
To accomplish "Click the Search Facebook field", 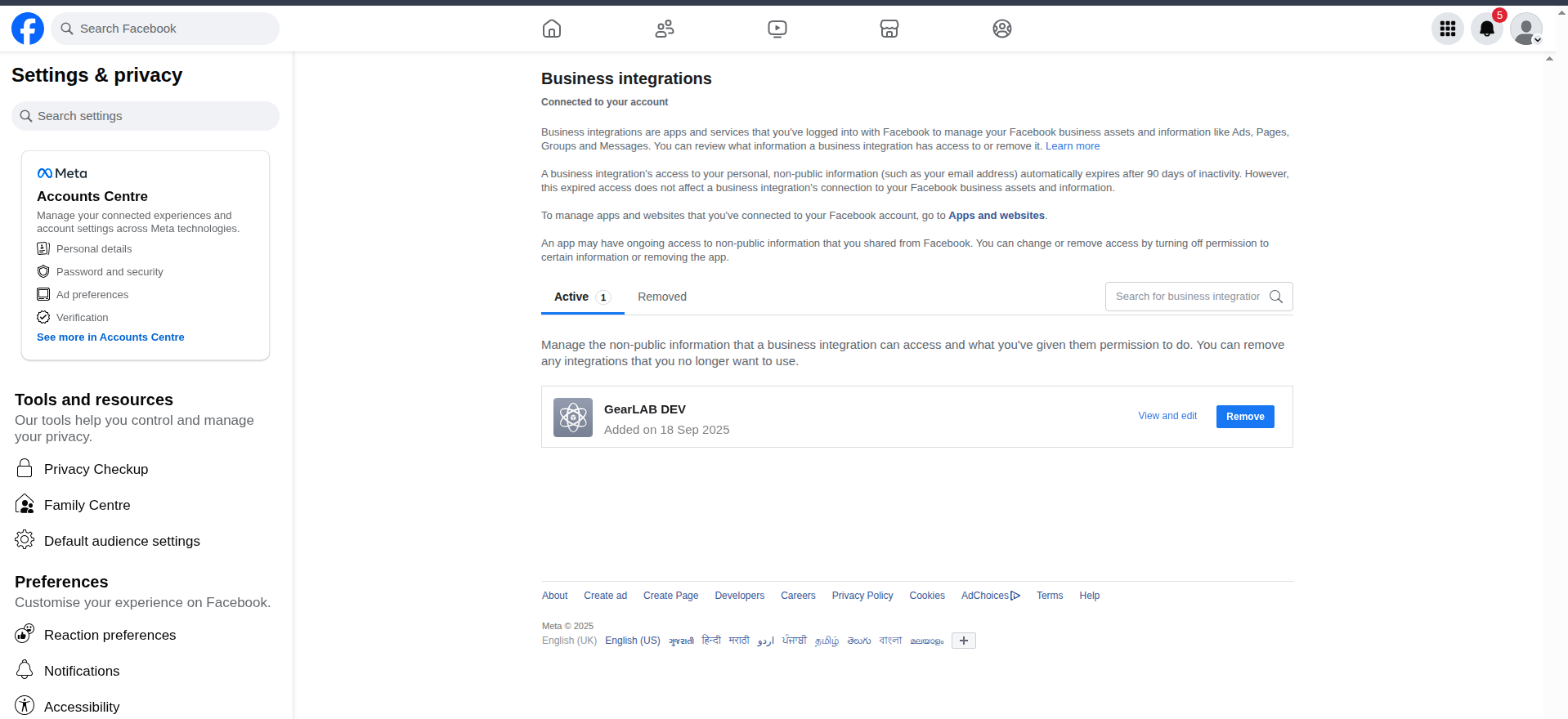I will (x=165, y=29).
